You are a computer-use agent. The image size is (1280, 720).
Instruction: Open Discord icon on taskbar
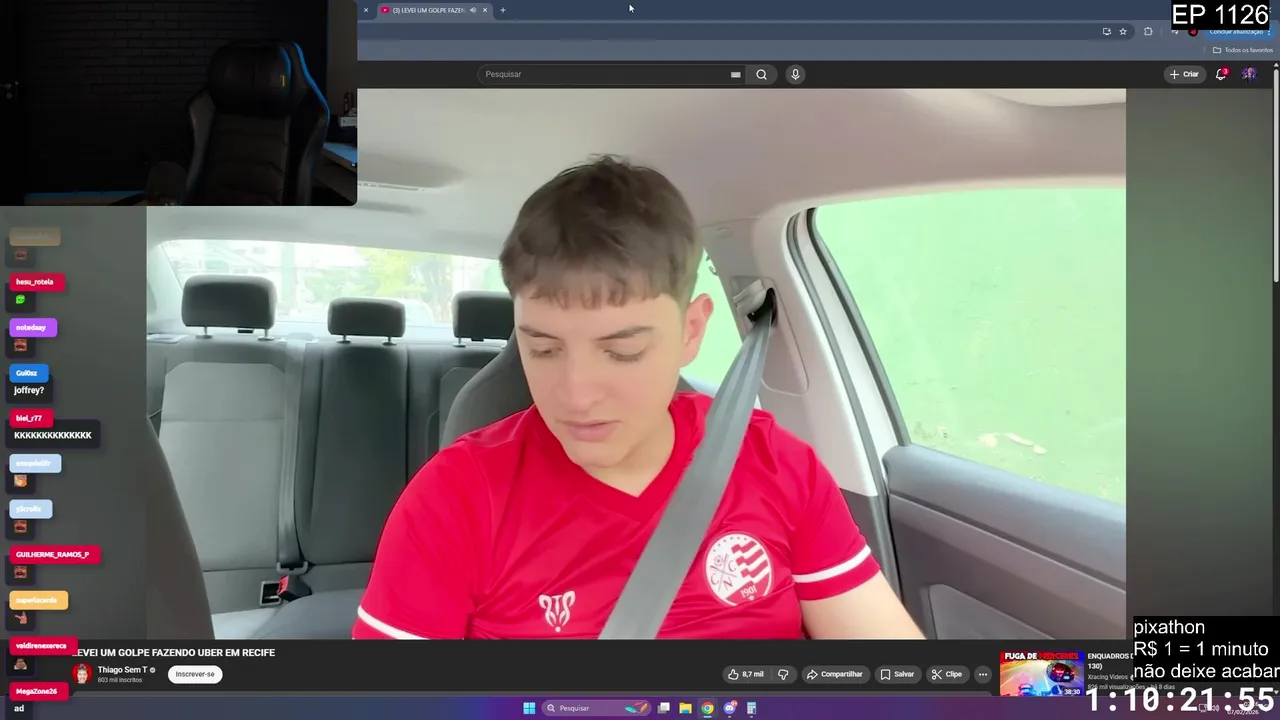730,708
